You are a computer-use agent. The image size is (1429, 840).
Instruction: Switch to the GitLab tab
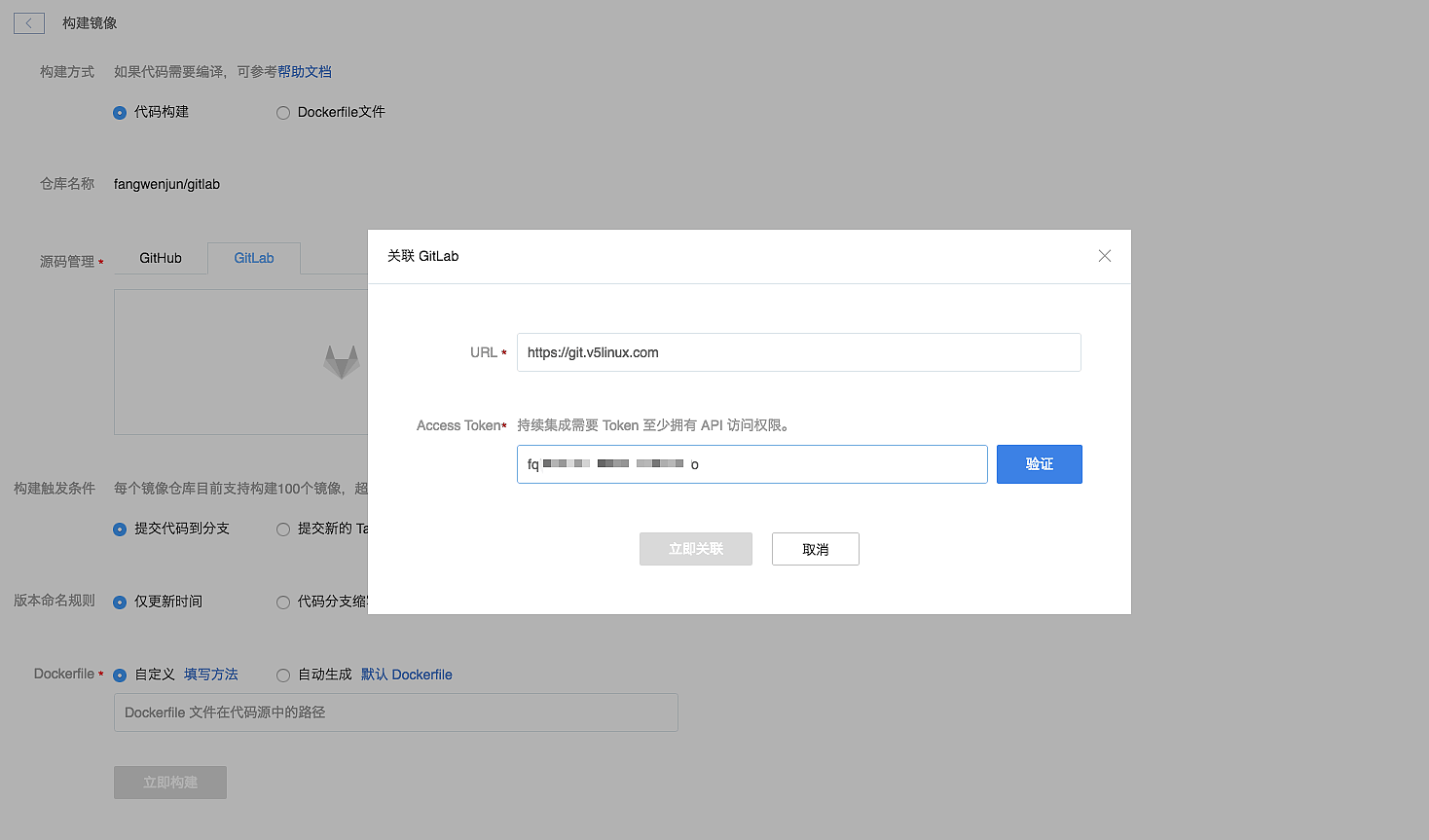click(254, 258)
